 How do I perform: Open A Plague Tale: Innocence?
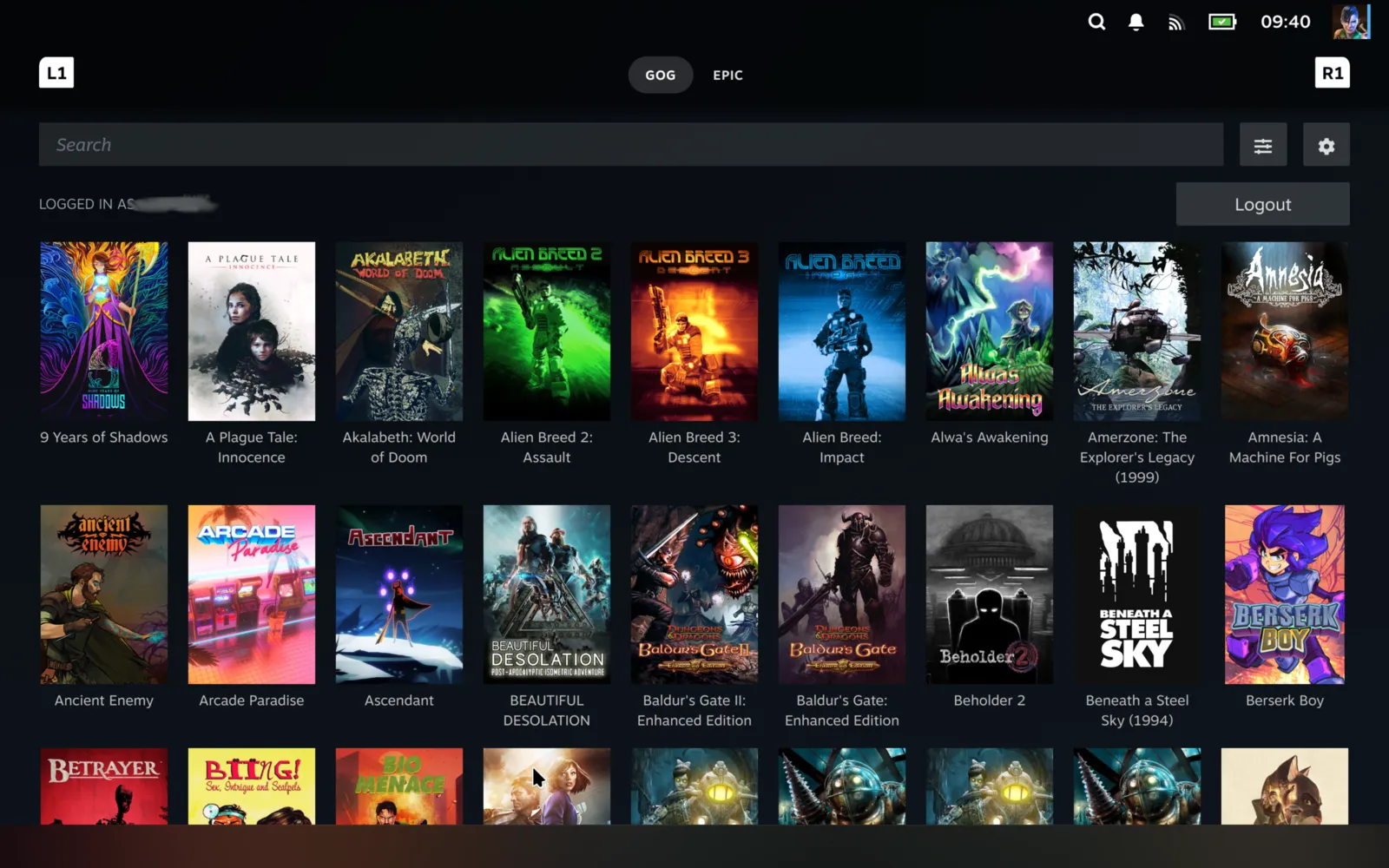(251, 331)
